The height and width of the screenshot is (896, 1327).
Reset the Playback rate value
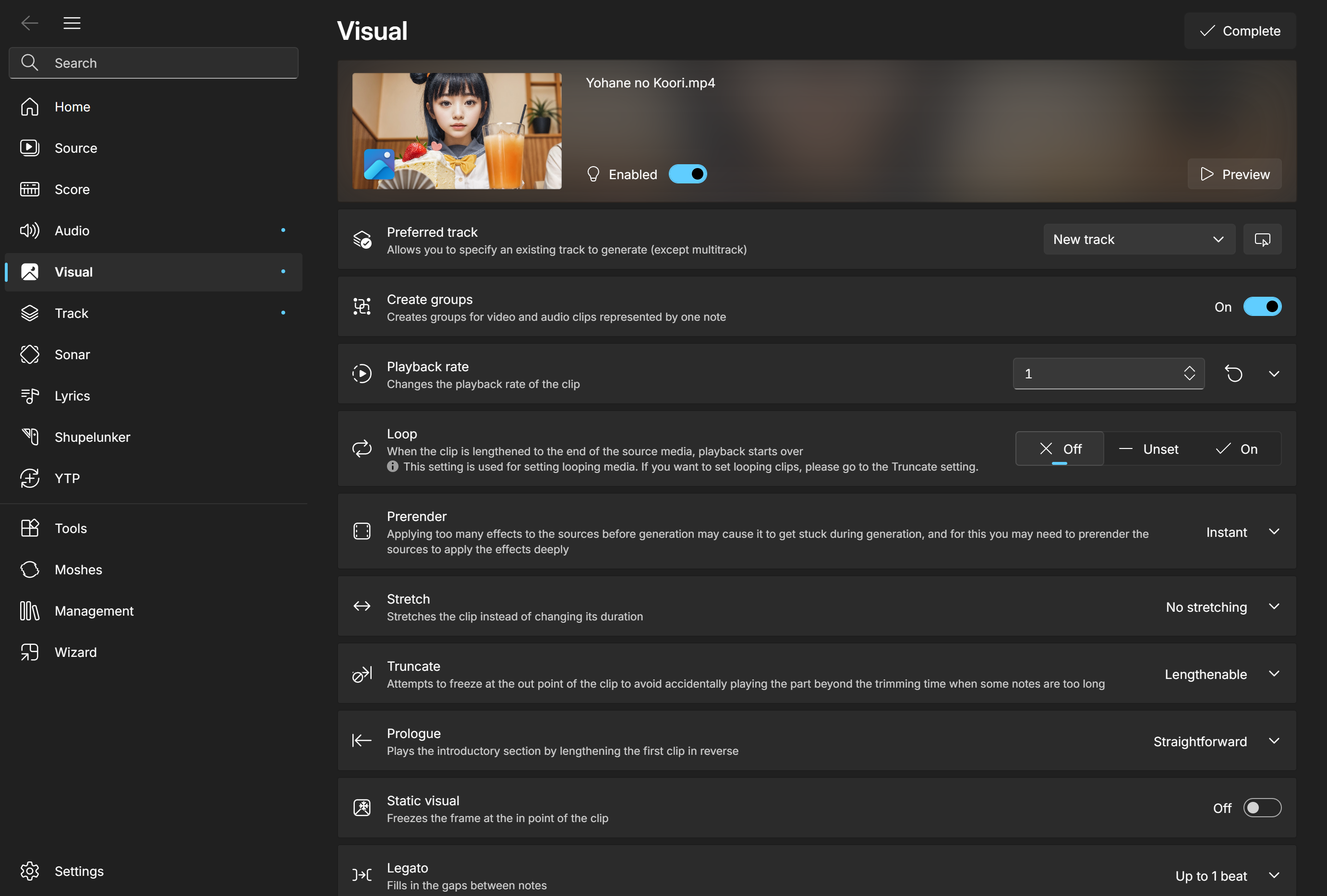coord(1233,374)
